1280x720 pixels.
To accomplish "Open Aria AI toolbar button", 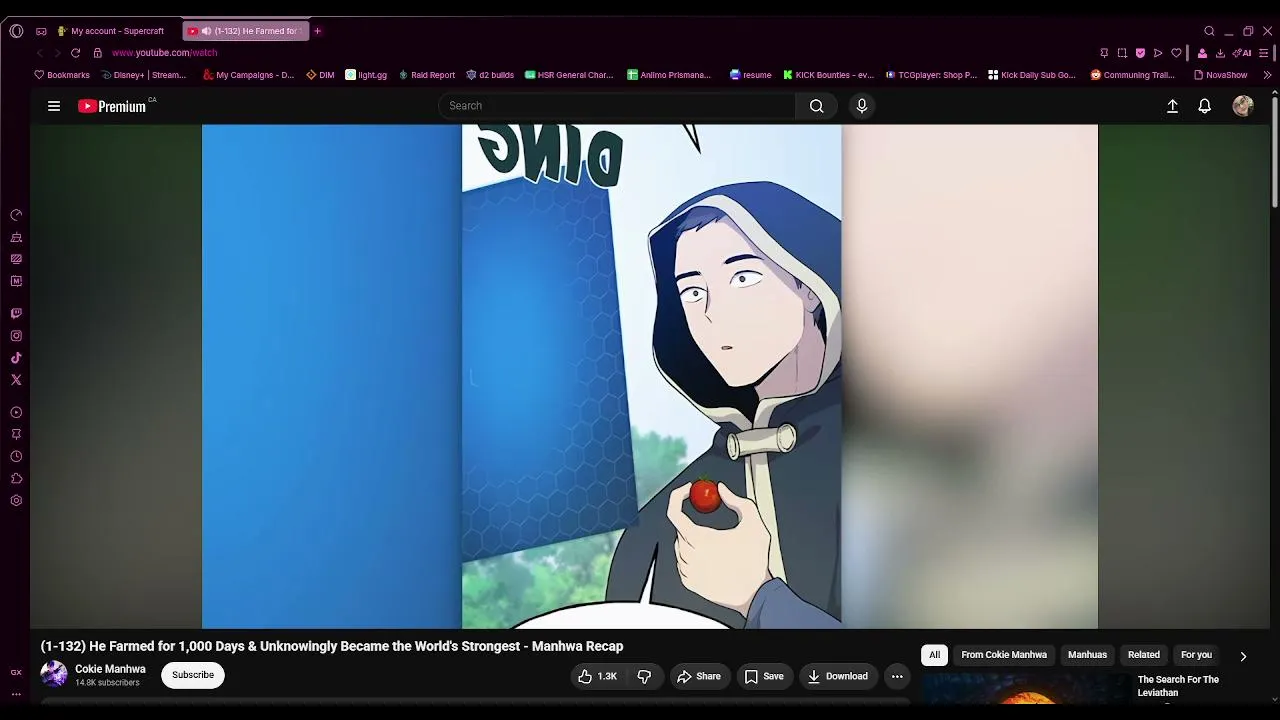I will pyautogui.click(x=1242, y=53).
